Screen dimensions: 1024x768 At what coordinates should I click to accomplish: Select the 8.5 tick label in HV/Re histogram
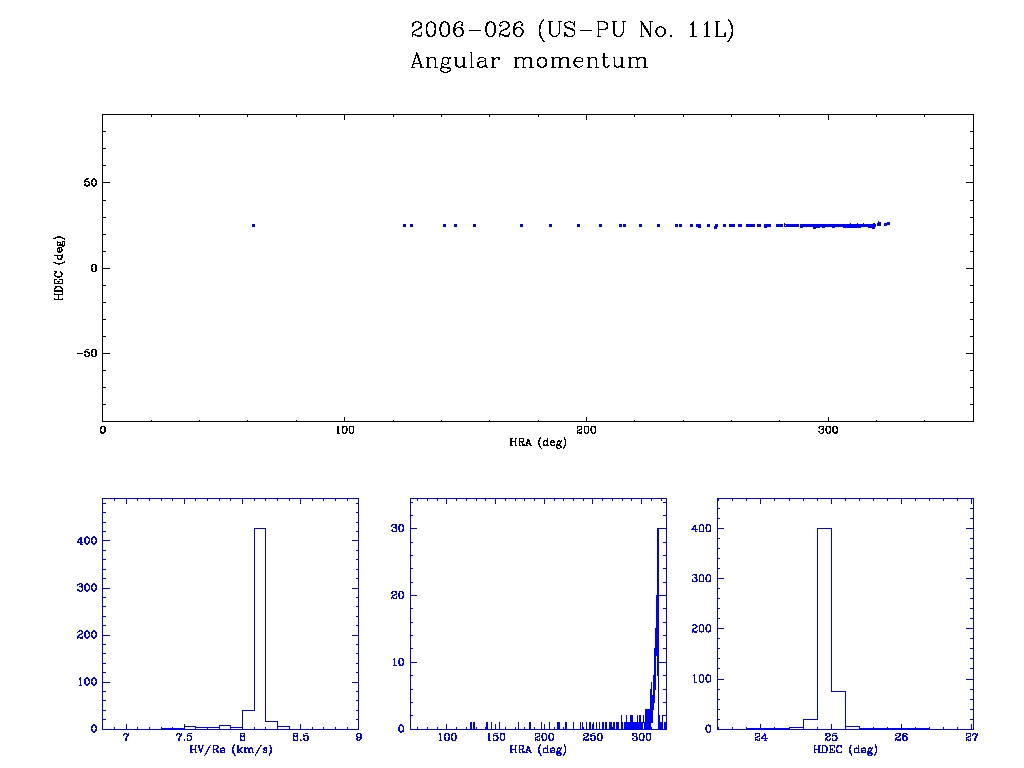[300, 737]
